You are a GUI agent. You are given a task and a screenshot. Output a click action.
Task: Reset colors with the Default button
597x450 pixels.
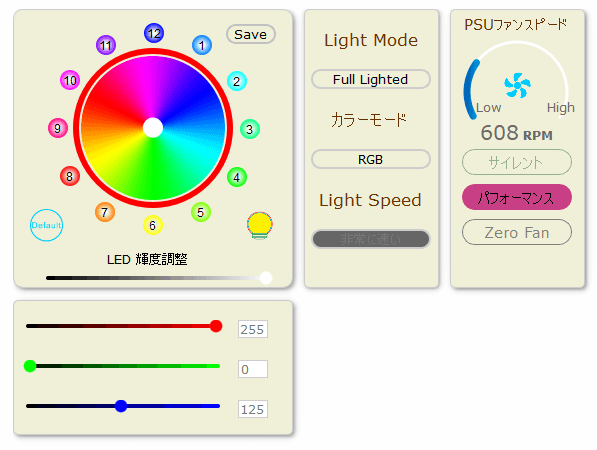(46, 225)
